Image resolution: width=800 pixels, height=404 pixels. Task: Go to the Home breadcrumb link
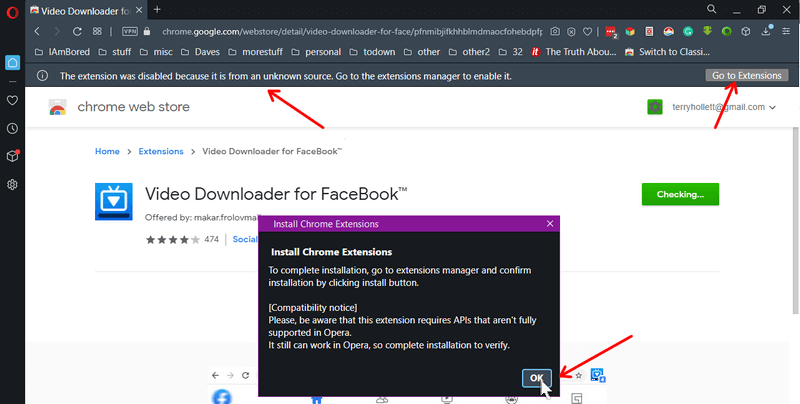pyautogui.click(x=107, y=152)
